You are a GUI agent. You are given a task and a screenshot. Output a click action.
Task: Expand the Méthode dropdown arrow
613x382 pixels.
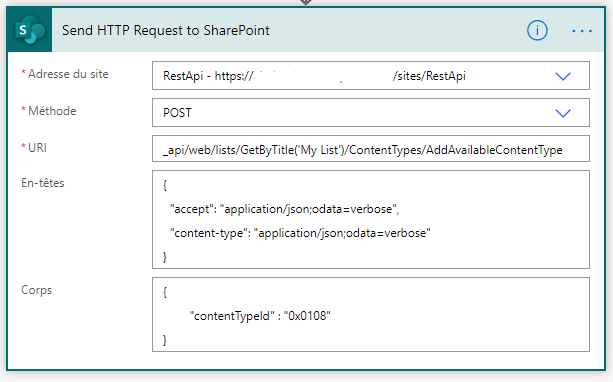click(x=563, y=113)
